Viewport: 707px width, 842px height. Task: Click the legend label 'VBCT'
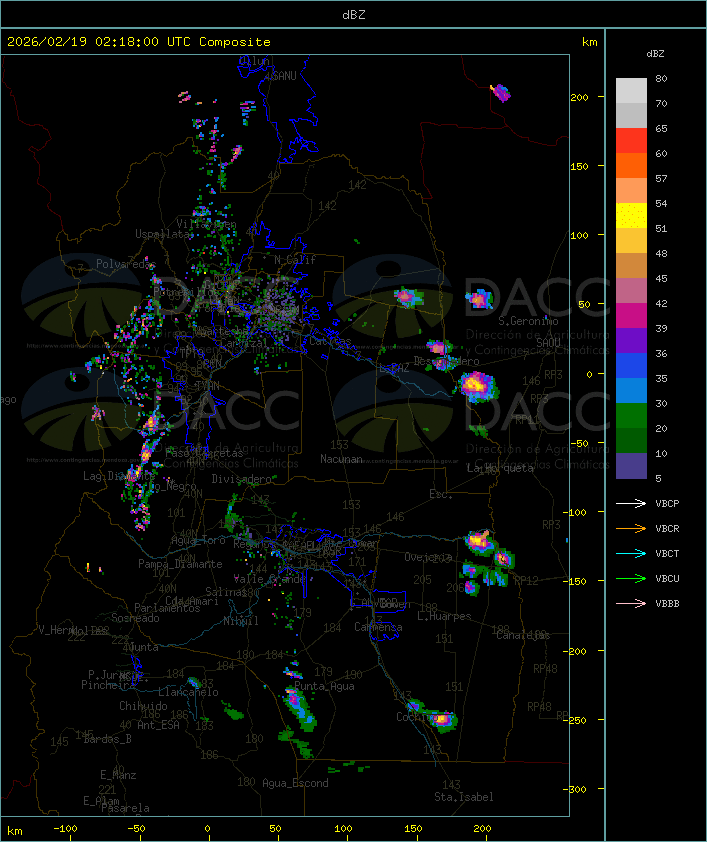[x=667, y=554]
